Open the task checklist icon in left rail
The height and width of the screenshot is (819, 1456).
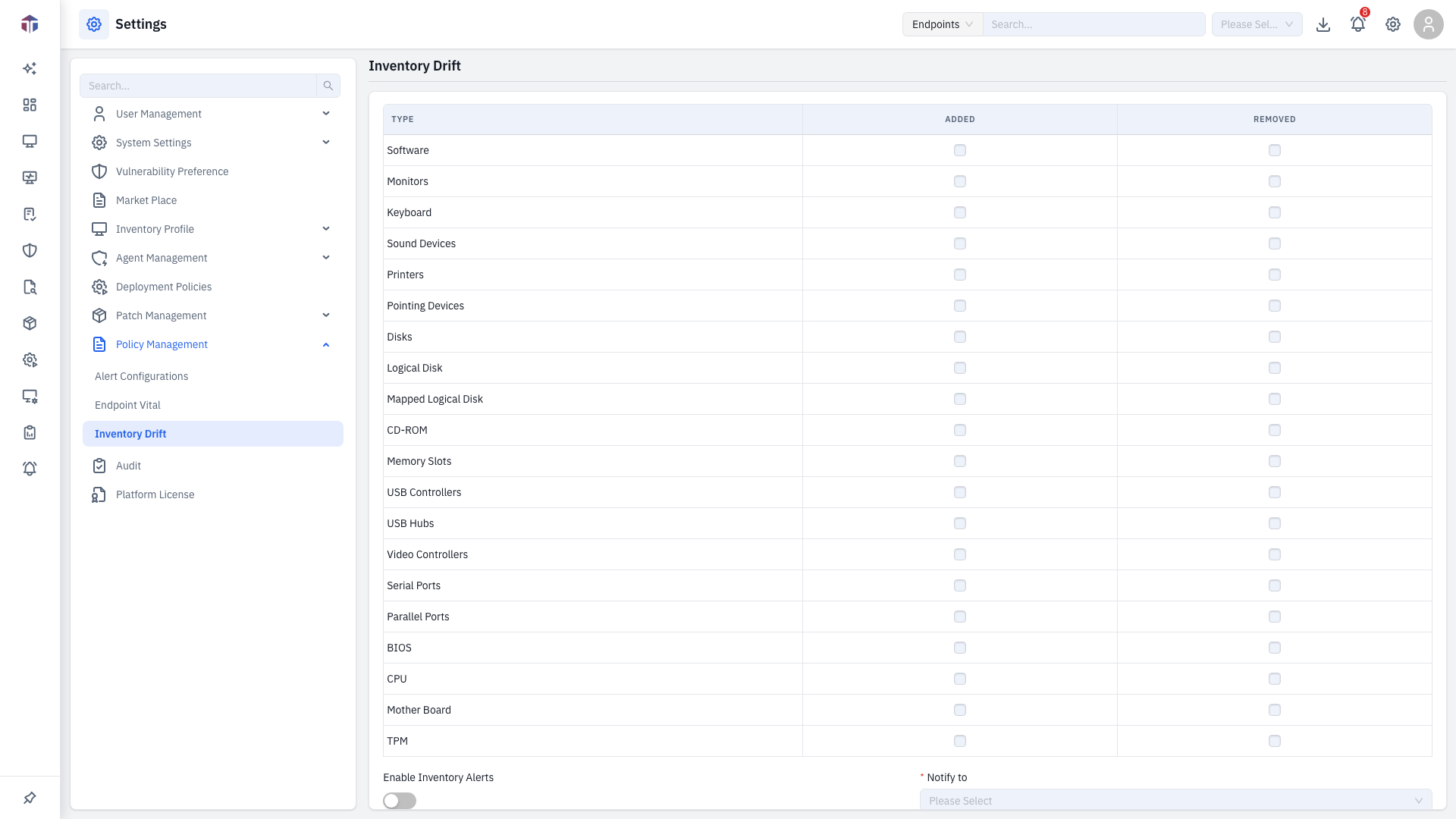click(x=30, y=214)
